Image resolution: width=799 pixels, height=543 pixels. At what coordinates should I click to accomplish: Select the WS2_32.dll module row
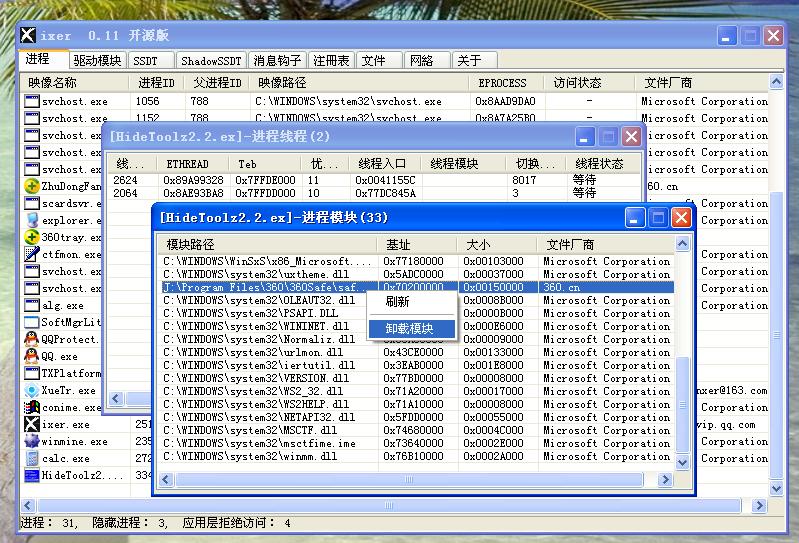coord(417,391)
